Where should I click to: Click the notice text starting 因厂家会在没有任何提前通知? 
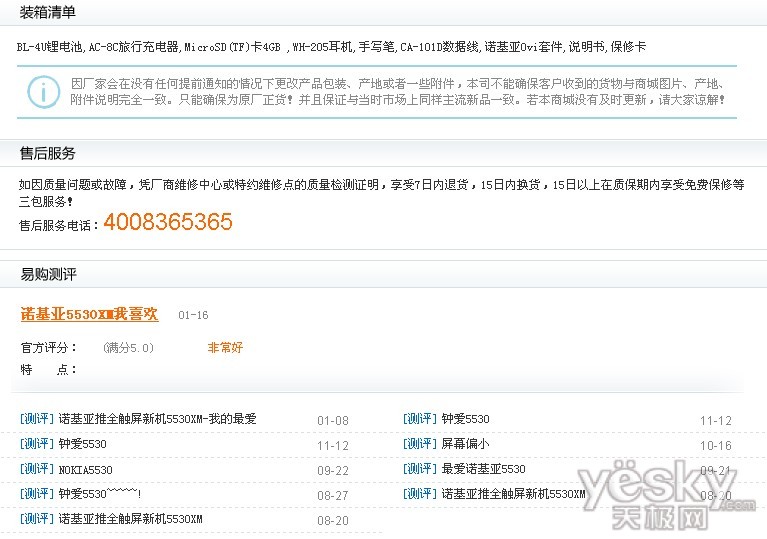[x=397, y=91]
